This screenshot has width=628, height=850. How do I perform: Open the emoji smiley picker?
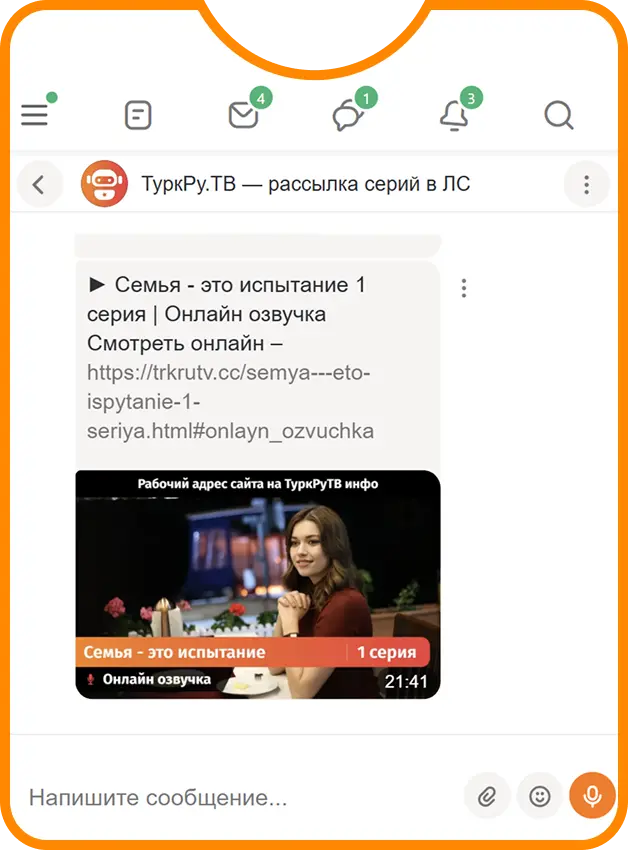coord(540,796)
